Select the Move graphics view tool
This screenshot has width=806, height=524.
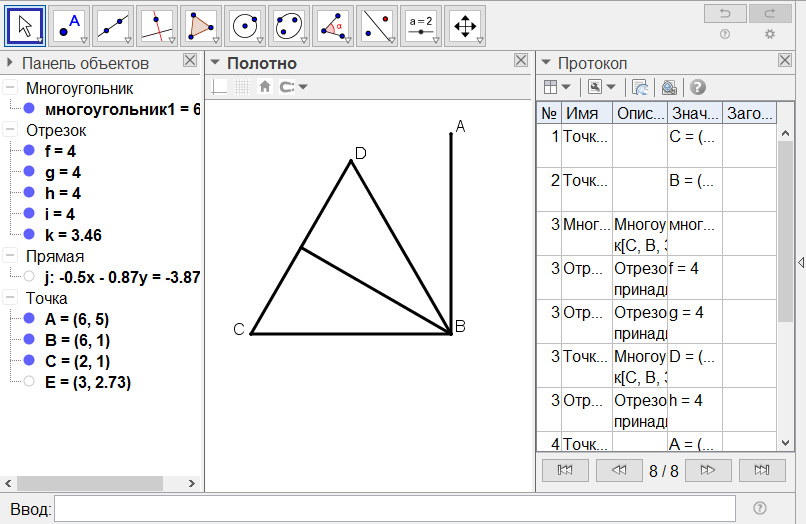(465, 26)
